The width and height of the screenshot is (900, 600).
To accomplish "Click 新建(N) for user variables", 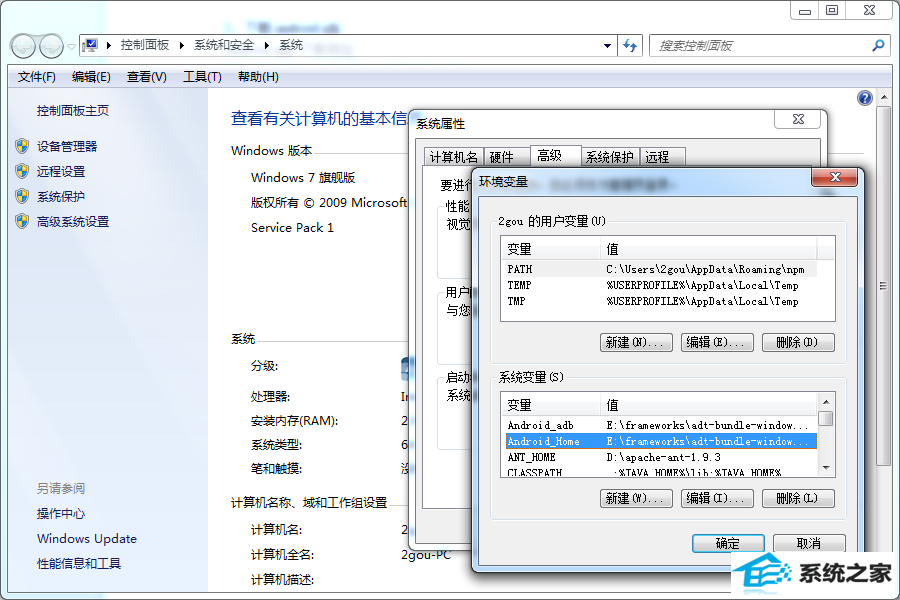I will pos(635,342).
